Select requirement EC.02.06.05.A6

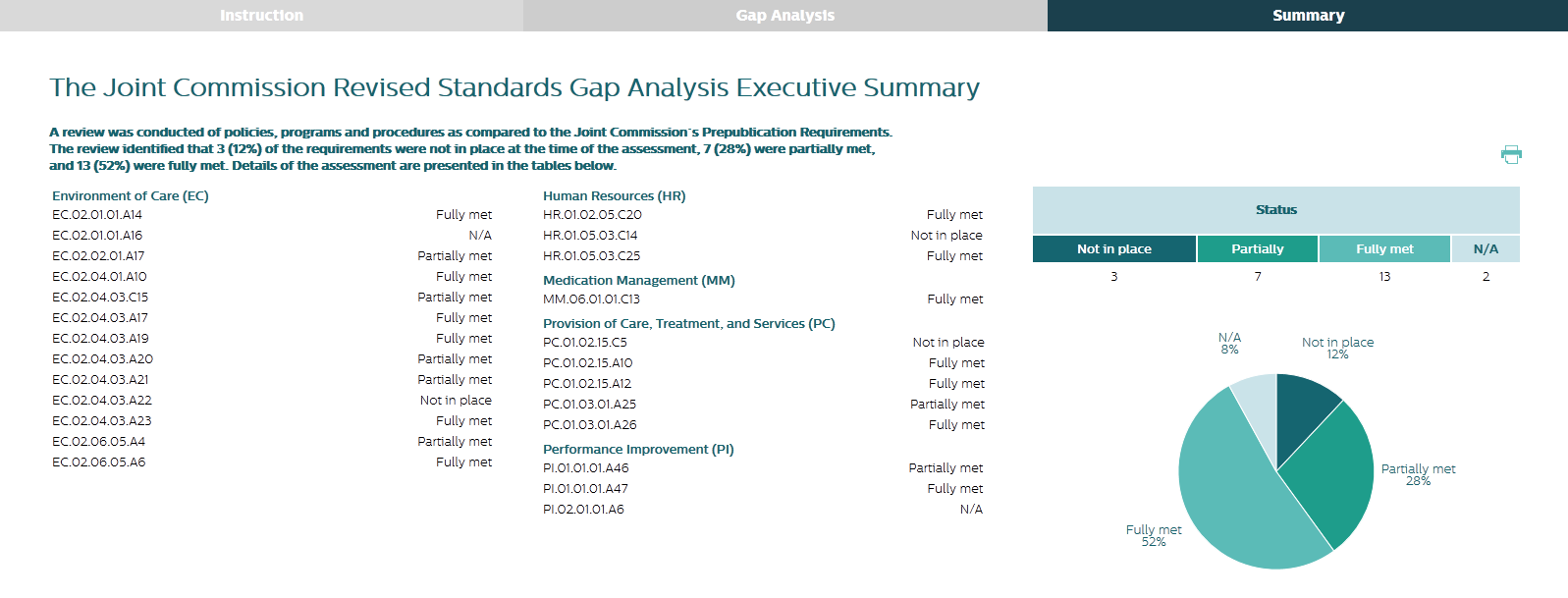(x=98, y=462)
